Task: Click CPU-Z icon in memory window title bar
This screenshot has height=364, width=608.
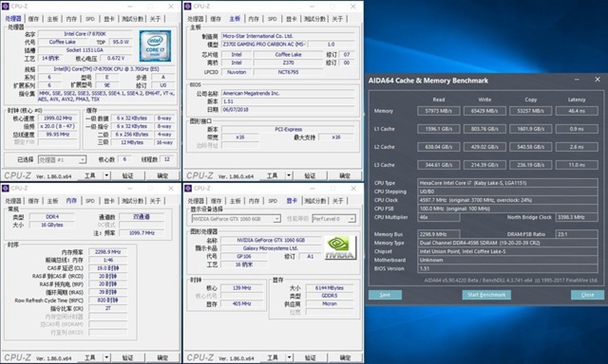Action: pos(5,188)
